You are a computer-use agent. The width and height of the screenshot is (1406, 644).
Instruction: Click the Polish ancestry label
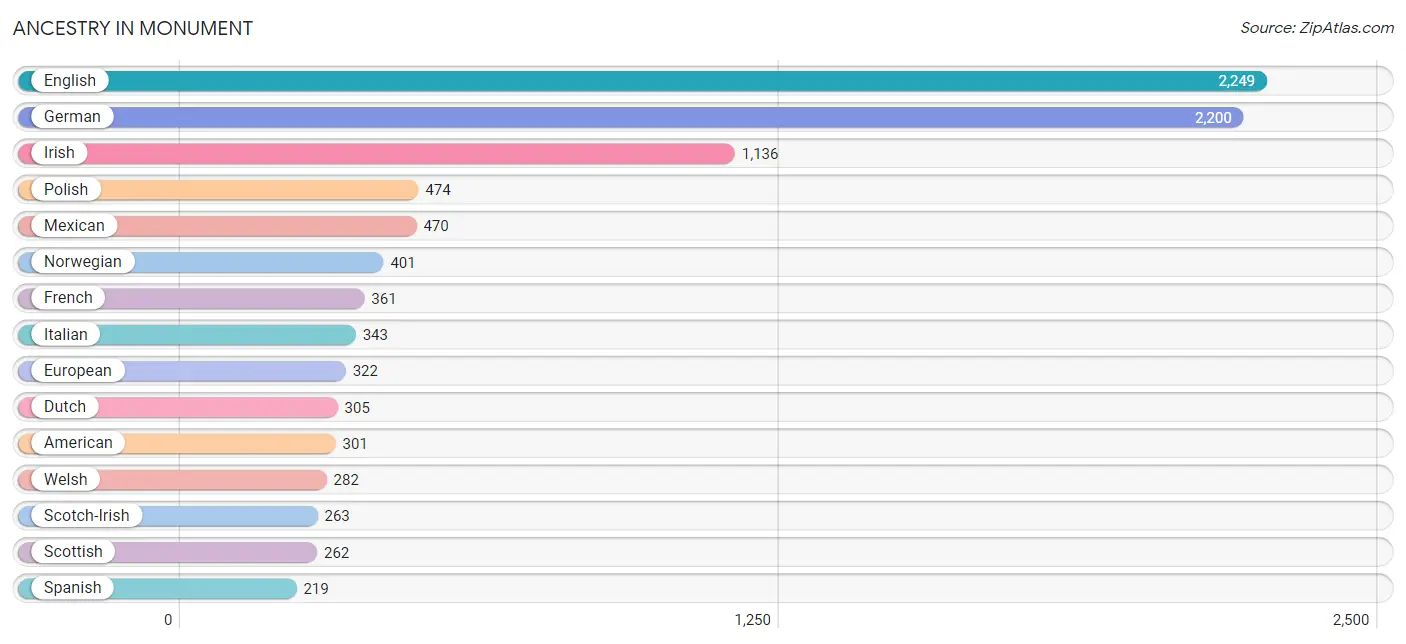tap(66, 190)
